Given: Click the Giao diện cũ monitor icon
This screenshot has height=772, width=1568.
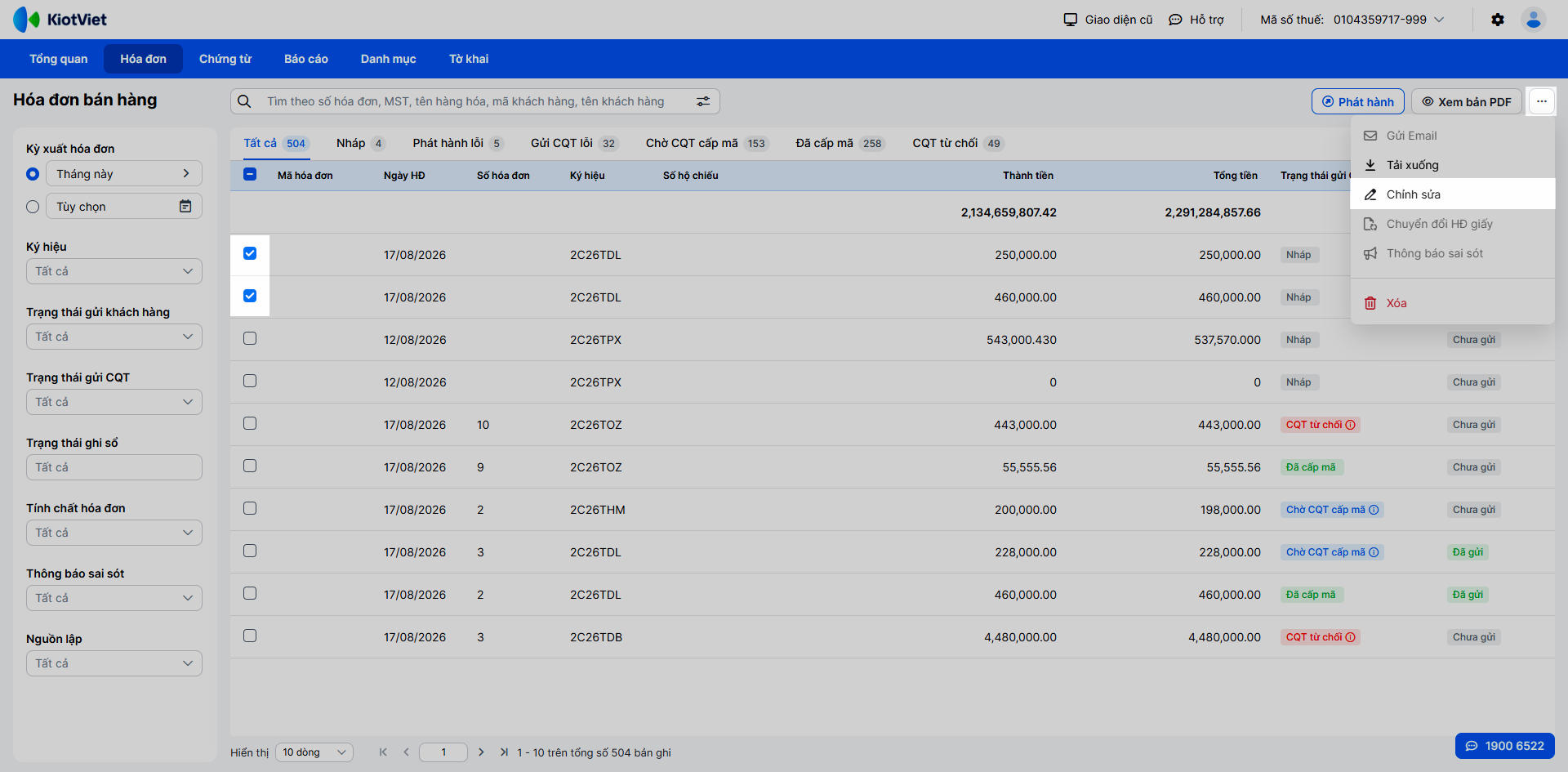Looking at the screenshot, I should [1071, 20].
